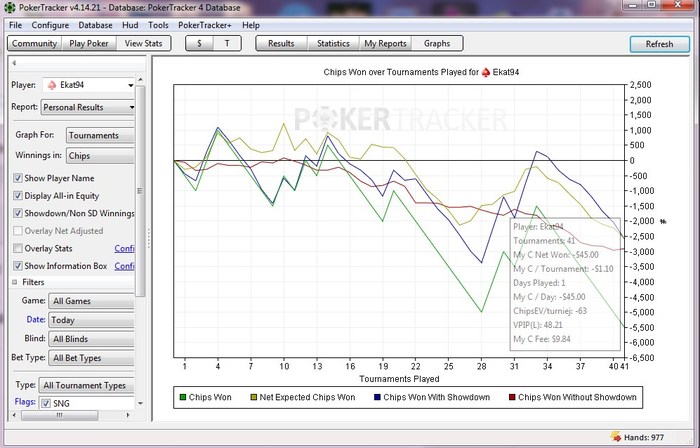The height and width of the screenshot is (448, 700).
Task: Click the horizontal scrollbar right arrow
Action: [128, 415]
